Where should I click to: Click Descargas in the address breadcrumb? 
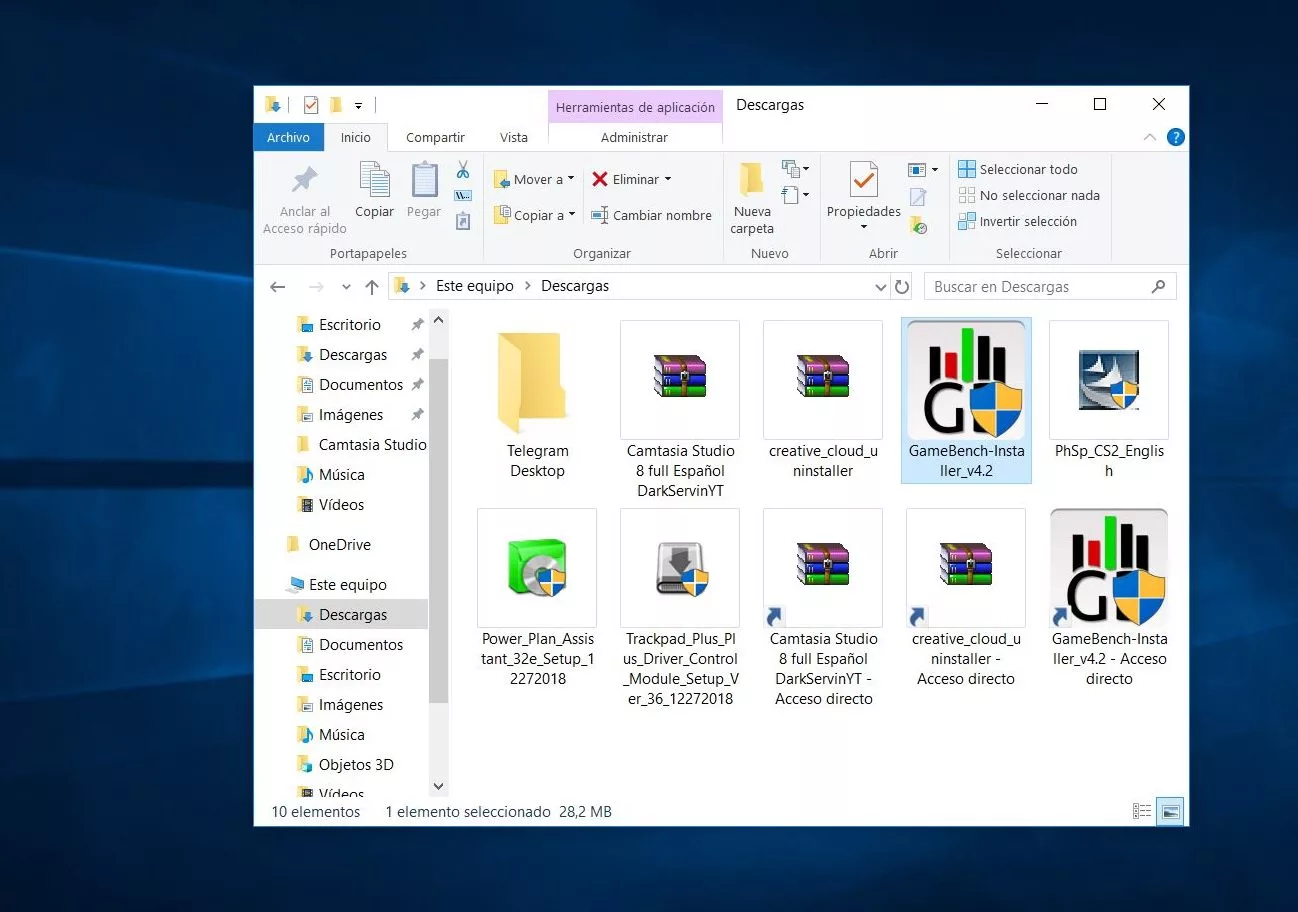575,286
